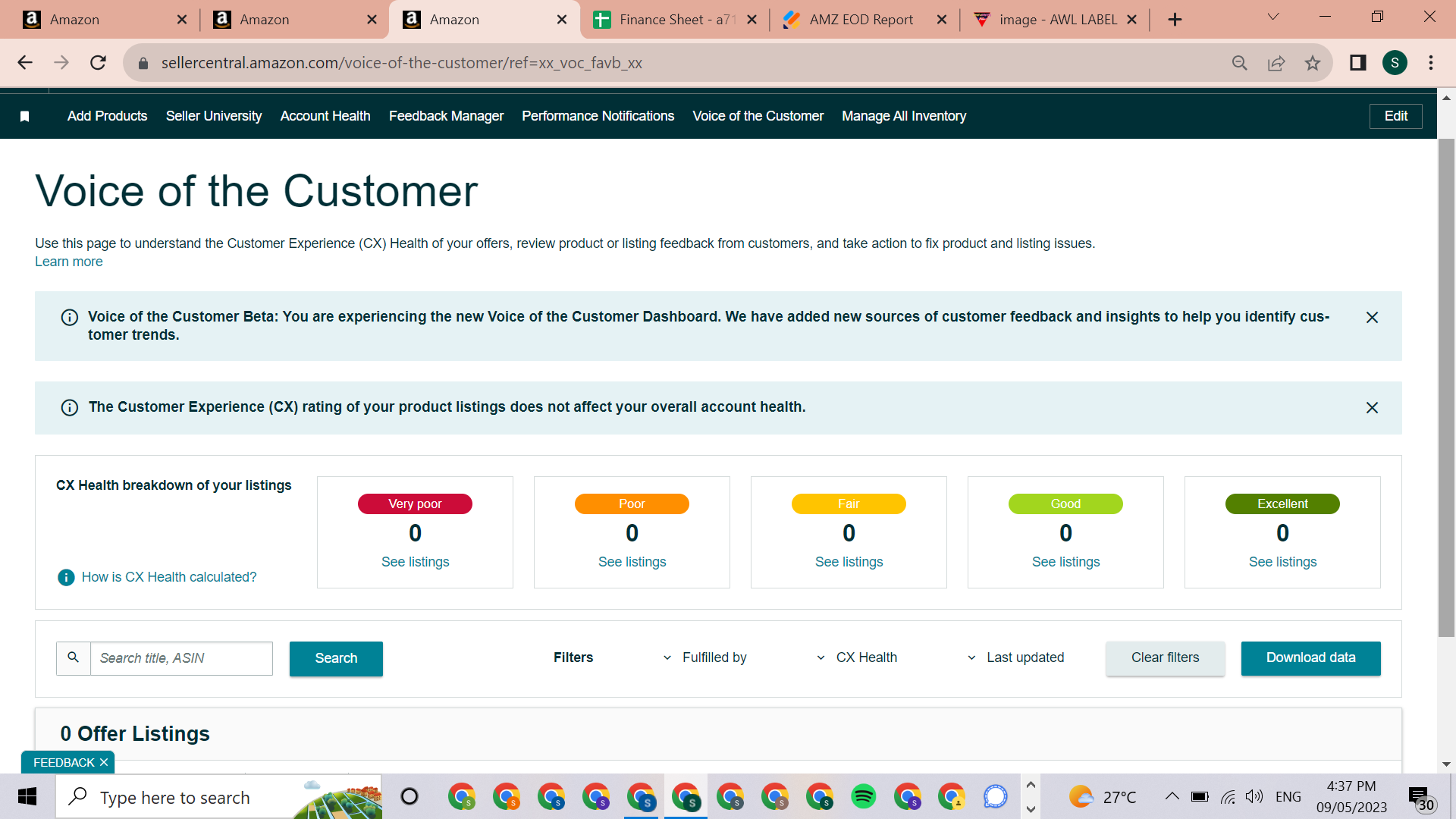See listings rated Fair
The width and height of the screenshot is (1456, 819).
click(x=849, y=562)
